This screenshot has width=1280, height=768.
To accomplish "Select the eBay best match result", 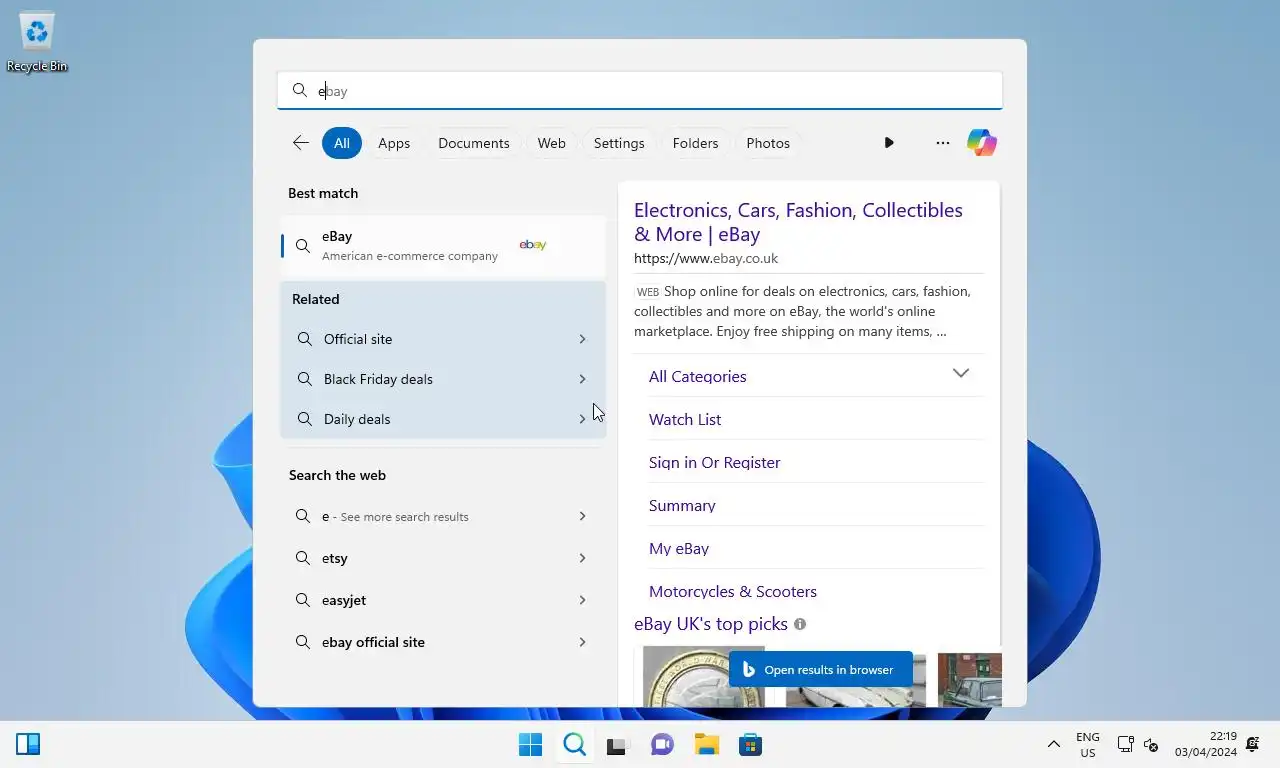I will (443, 246).
